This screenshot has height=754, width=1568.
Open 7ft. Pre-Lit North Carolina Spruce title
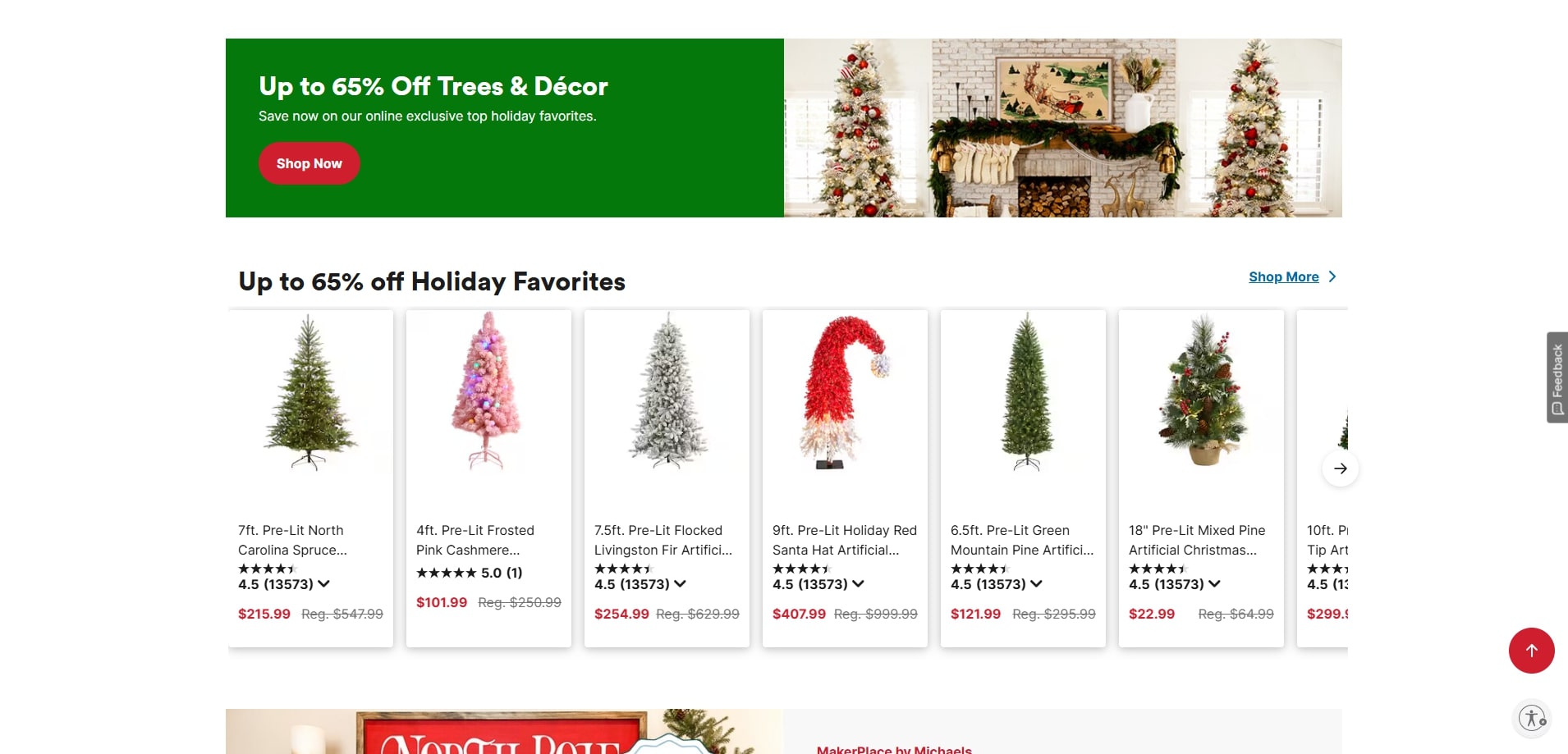pos(292,540)
